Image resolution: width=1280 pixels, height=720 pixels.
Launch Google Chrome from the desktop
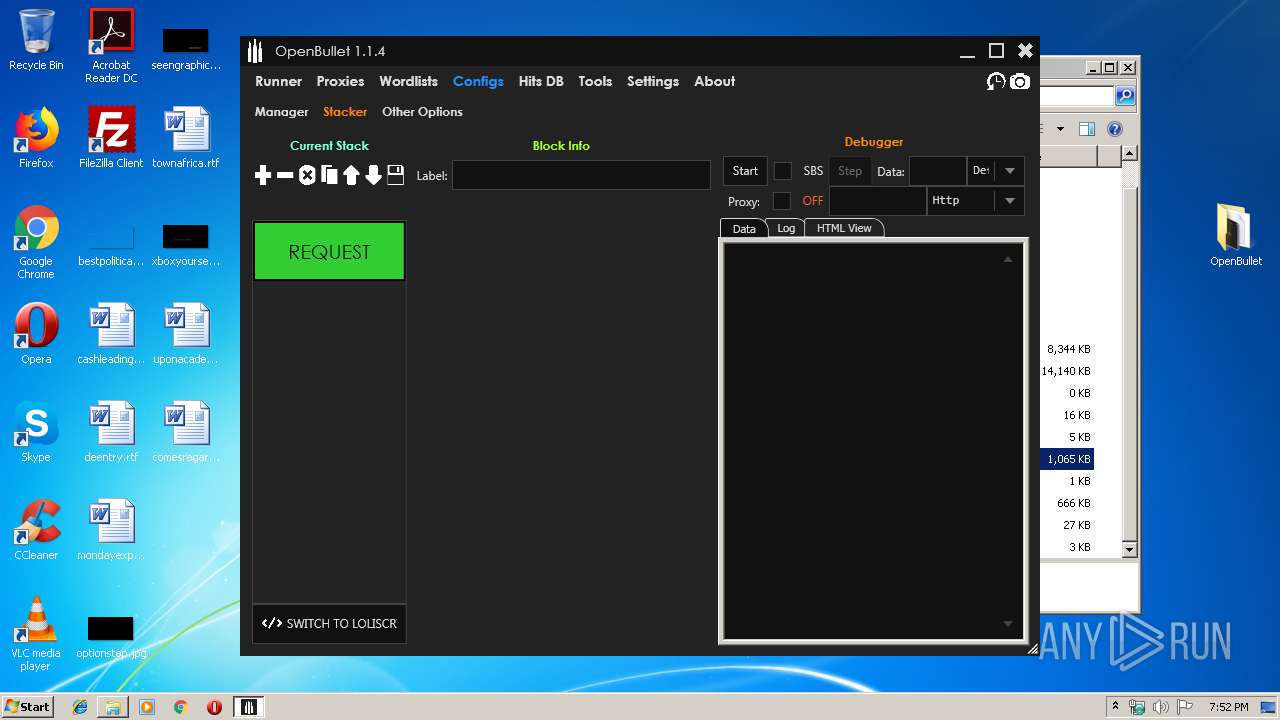(36, 242)
